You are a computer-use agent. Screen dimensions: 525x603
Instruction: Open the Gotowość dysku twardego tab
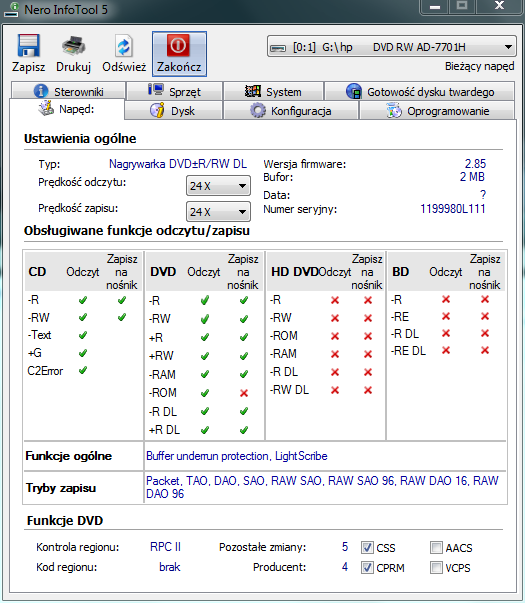pos(420,91)
